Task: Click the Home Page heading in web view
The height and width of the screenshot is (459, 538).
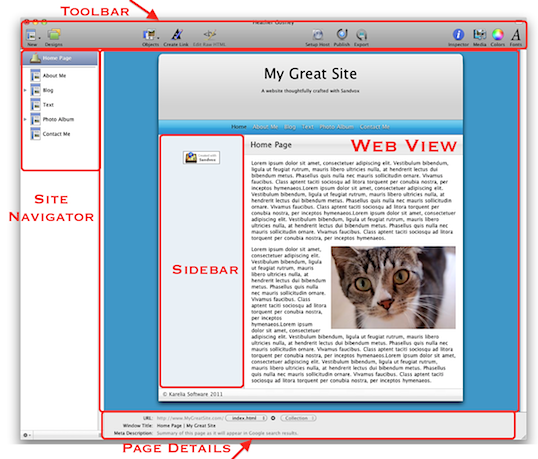Action: (271, 145)
